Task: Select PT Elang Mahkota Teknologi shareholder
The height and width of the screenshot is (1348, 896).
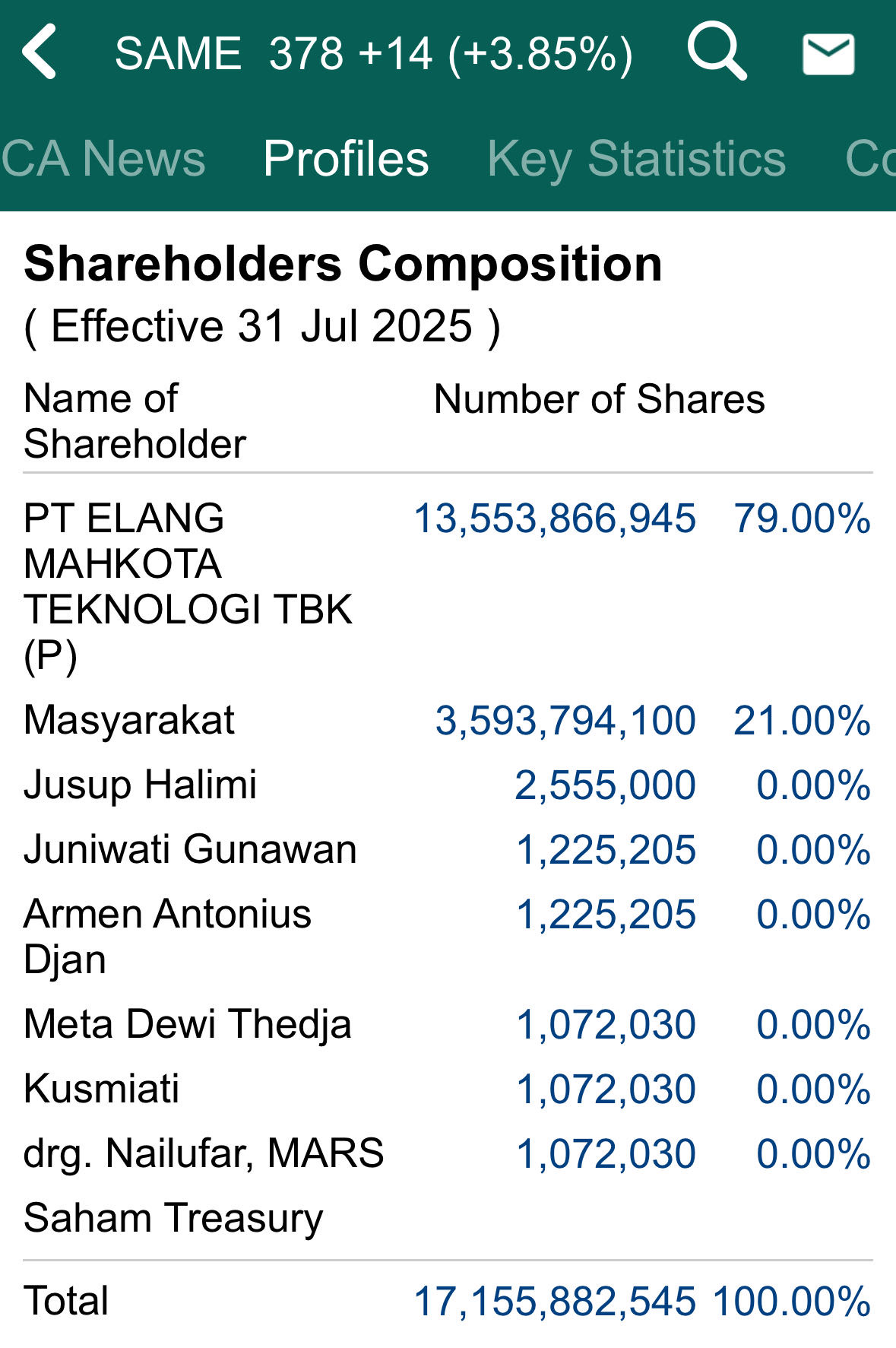Action: pyautogui.click(x=188, y=586)
